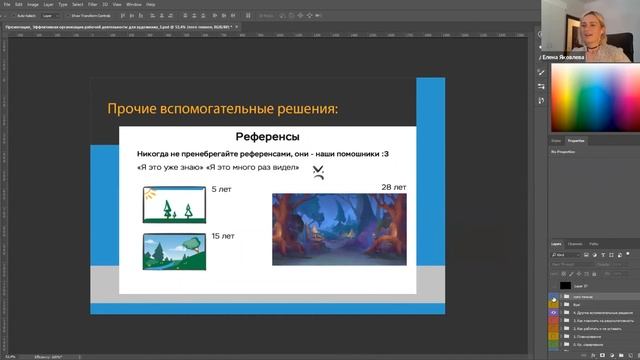The width and height of the screenshot is (640, 360).
Task: Click lock all padlock icon
Action: pos(594,273)
